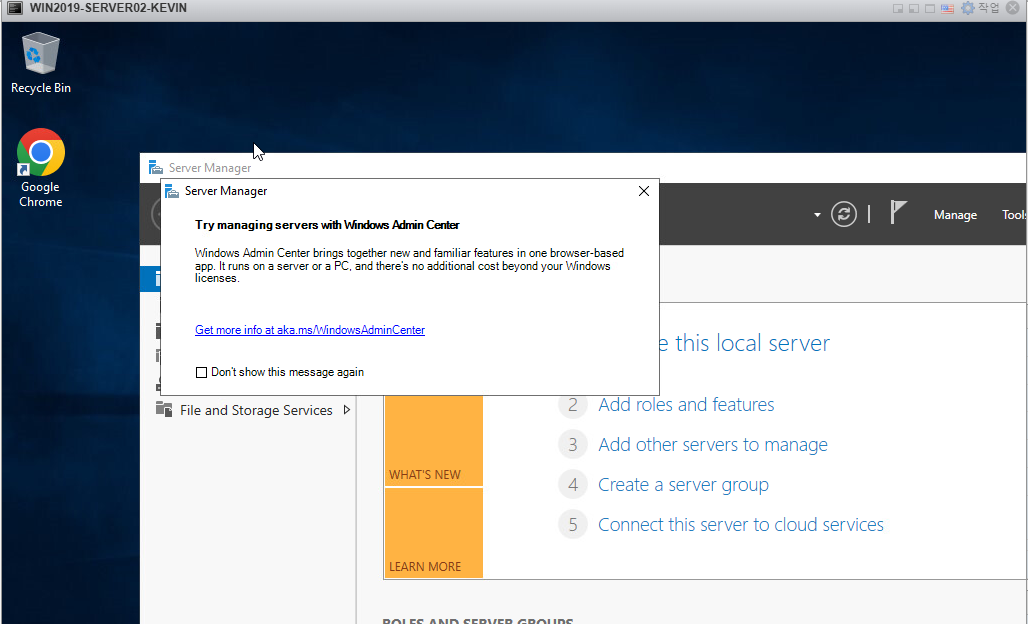Screen dimensions: 1028x624
Task: Open the WHAT'S NEW orange tile
Action: (434, 440)
